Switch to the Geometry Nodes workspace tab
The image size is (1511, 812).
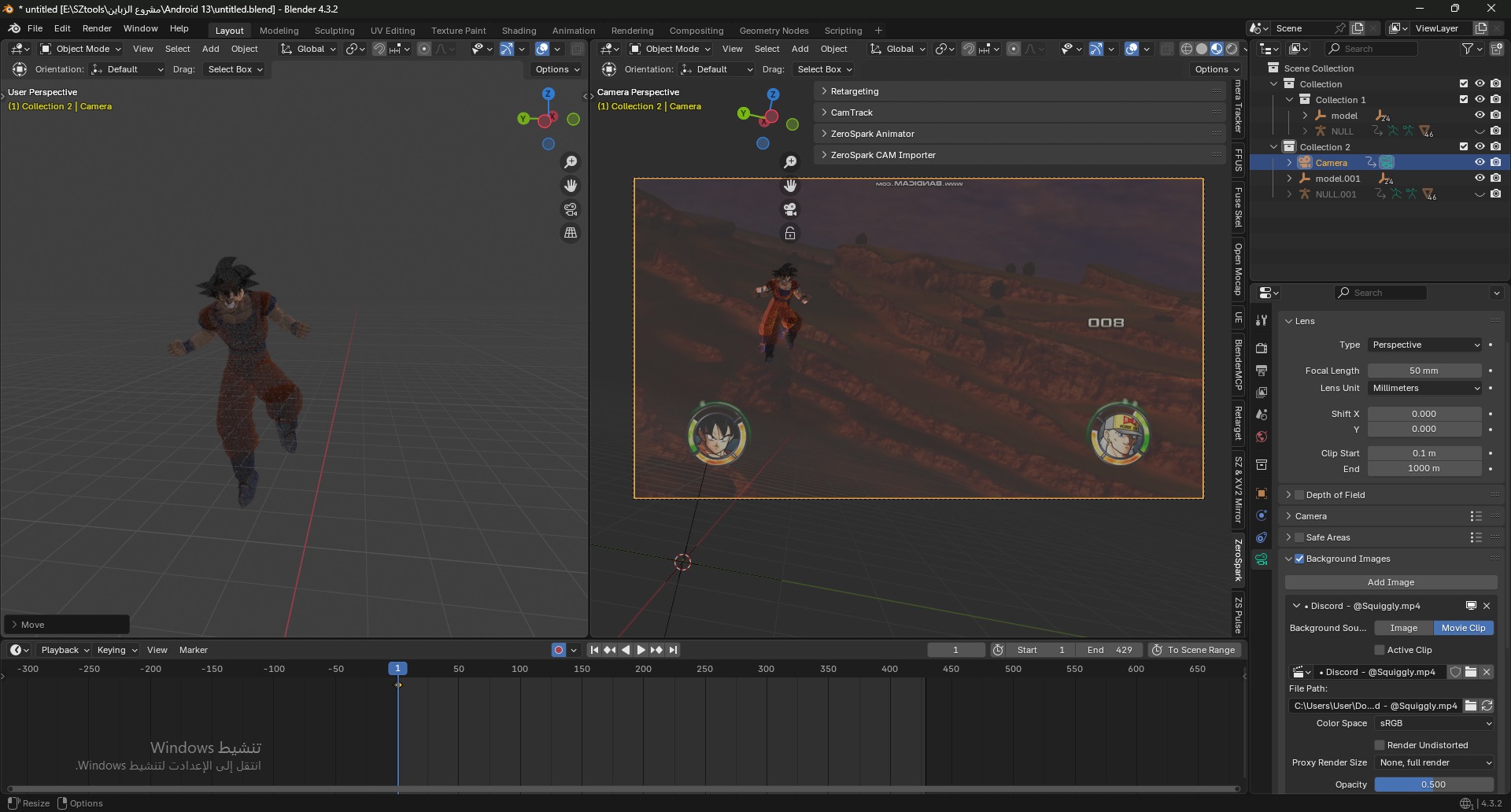(774, 31)
